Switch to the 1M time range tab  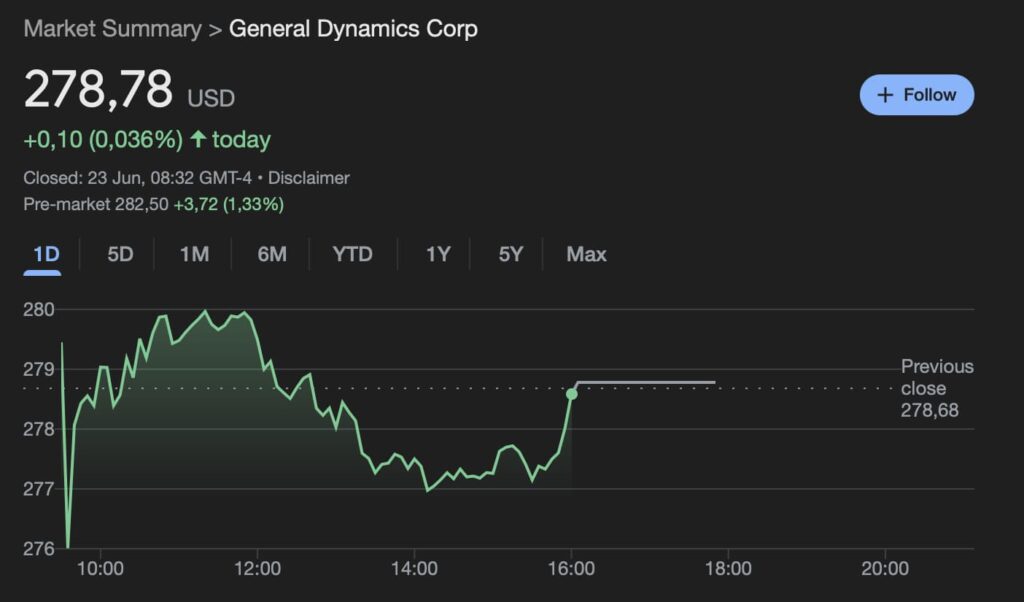(x=195, y=254)
